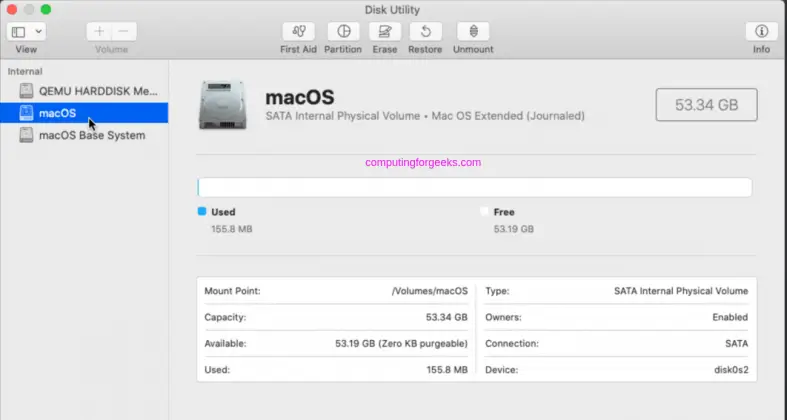The image size is (787, 420).
Task: Click the Erase disk icon
Action: [385, 32]
